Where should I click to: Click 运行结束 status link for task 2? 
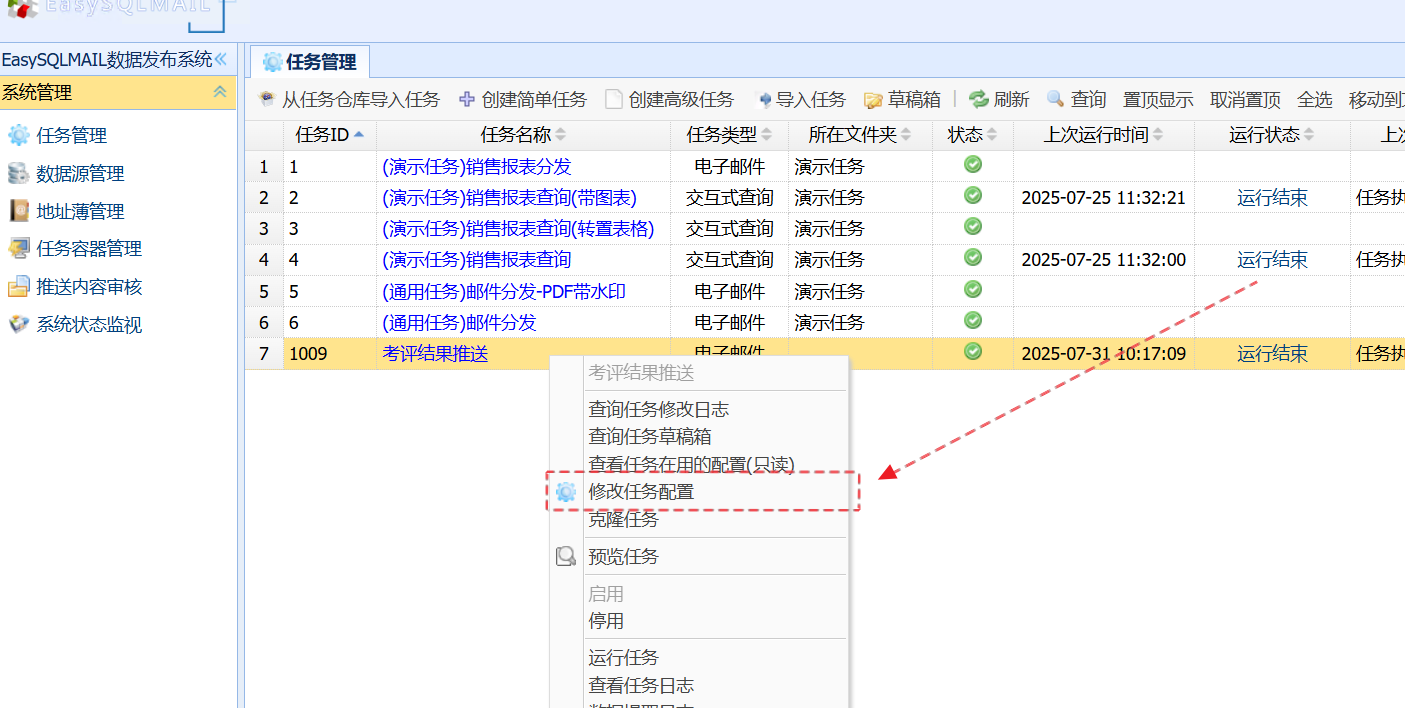tap(1271, 198)
